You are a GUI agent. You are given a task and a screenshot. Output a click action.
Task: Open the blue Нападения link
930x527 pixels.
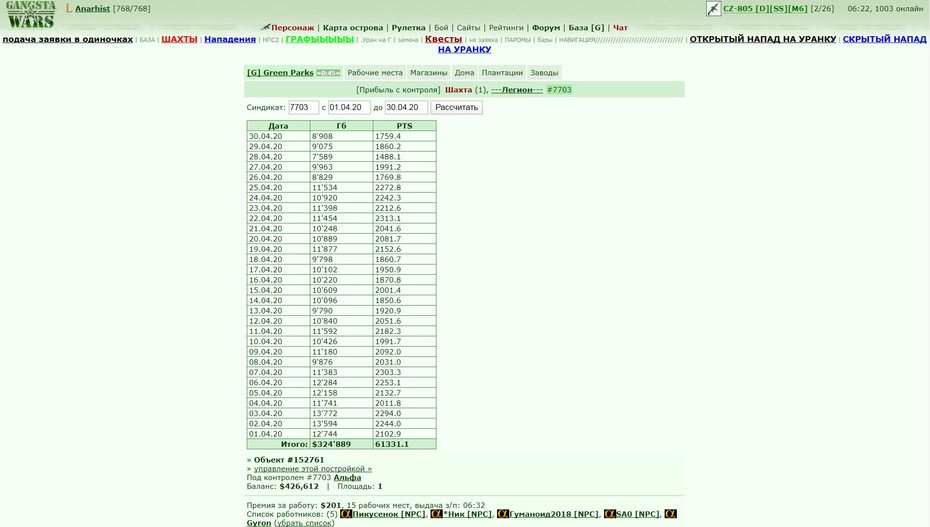click(x=230, y=39)
